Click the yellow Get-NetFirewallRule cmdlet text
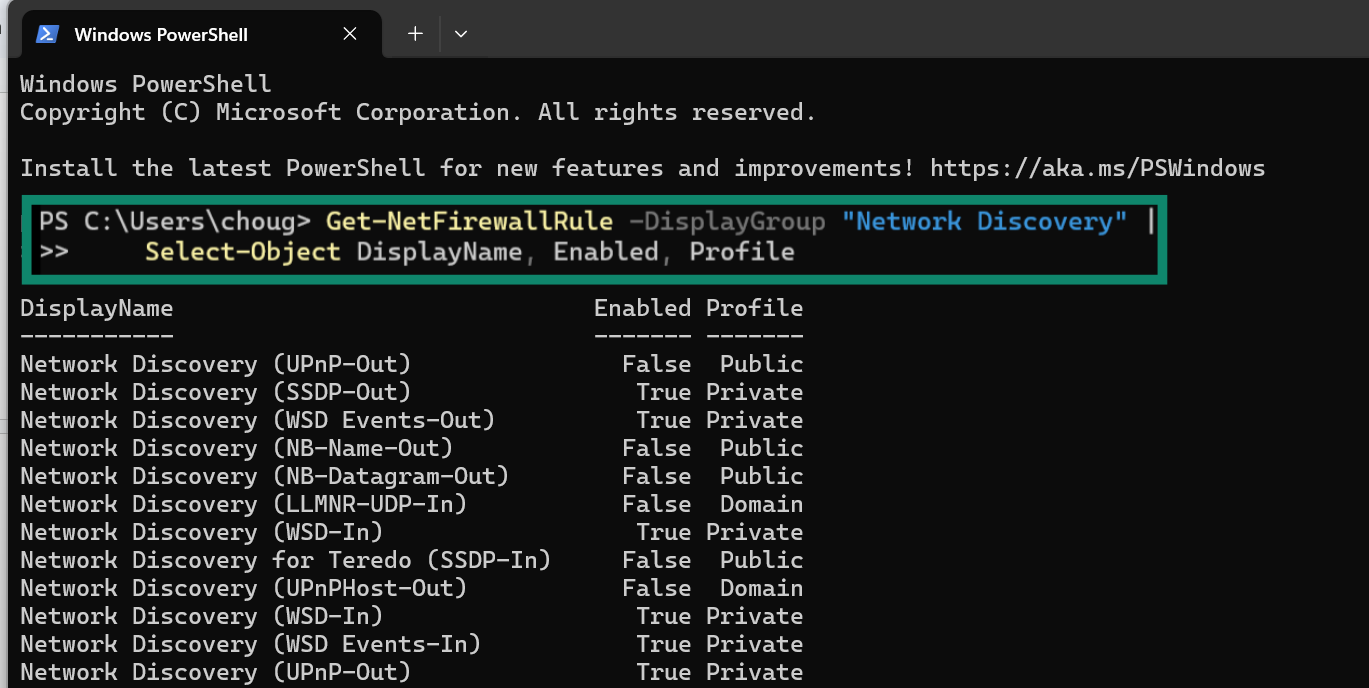1369x688 pixels. (x=469, y=221)
